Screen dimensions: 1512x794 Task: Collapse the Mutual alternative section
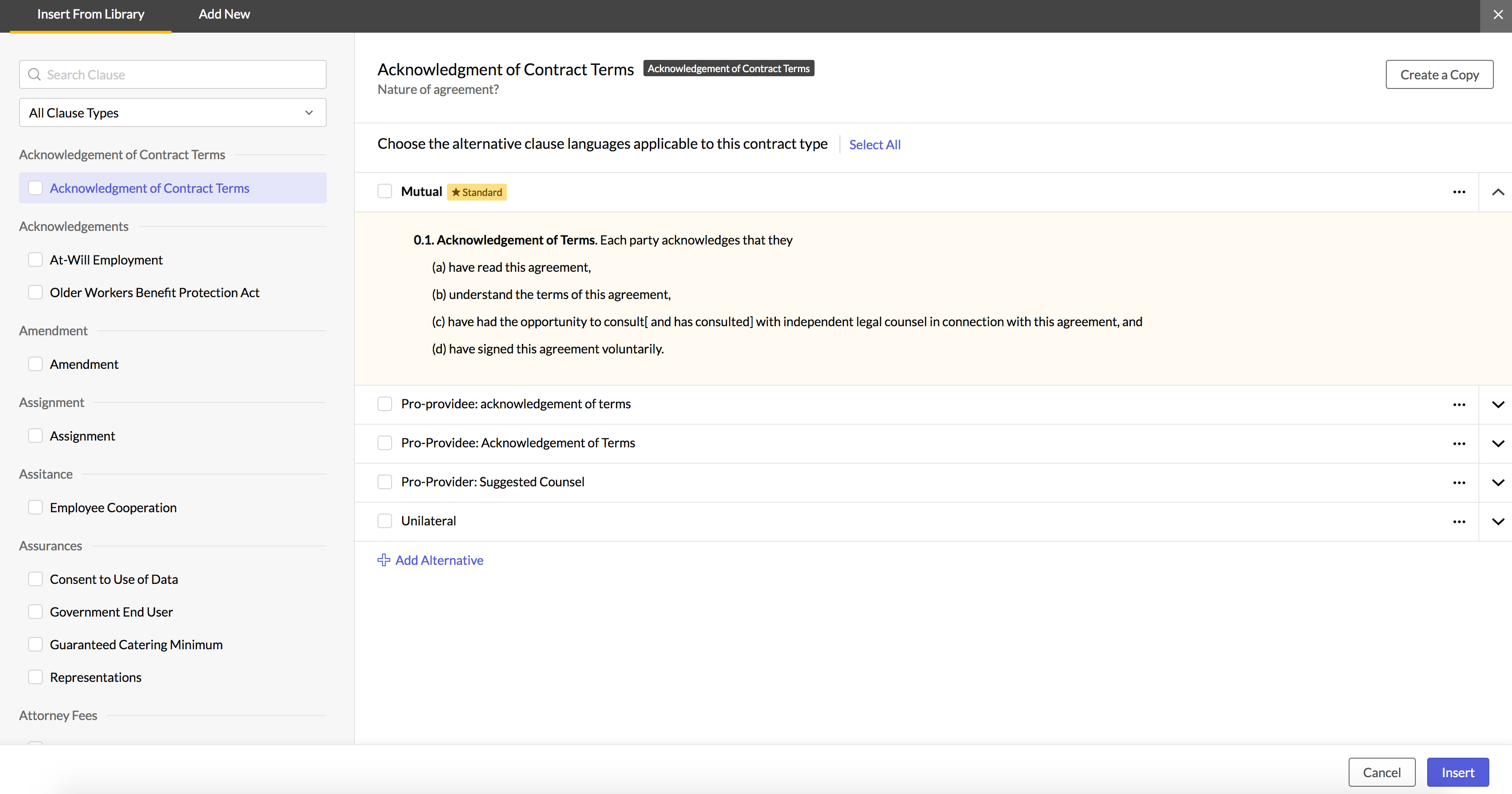[1497, 192]
